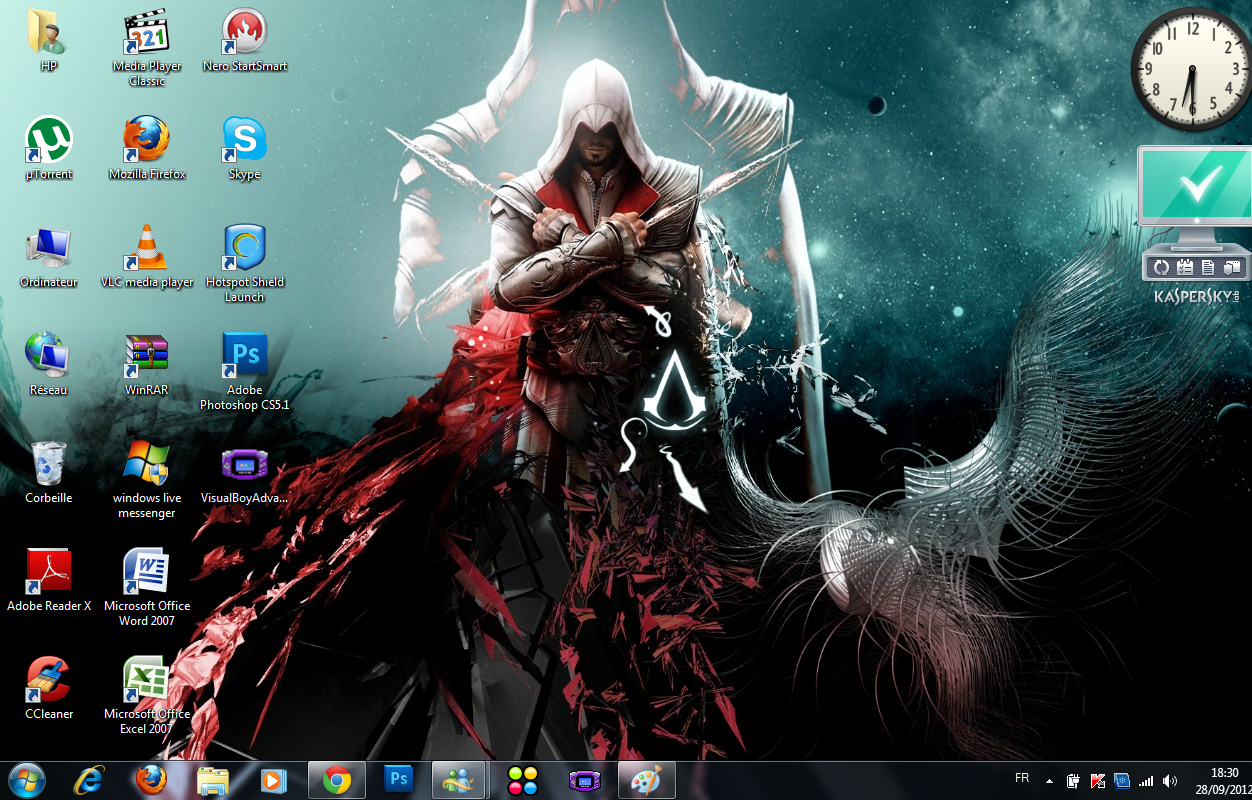Launch Internet Explorer from the taskbar
Image resolution: width=1252 pixels, height=800 pixels.
click(90, 780)
